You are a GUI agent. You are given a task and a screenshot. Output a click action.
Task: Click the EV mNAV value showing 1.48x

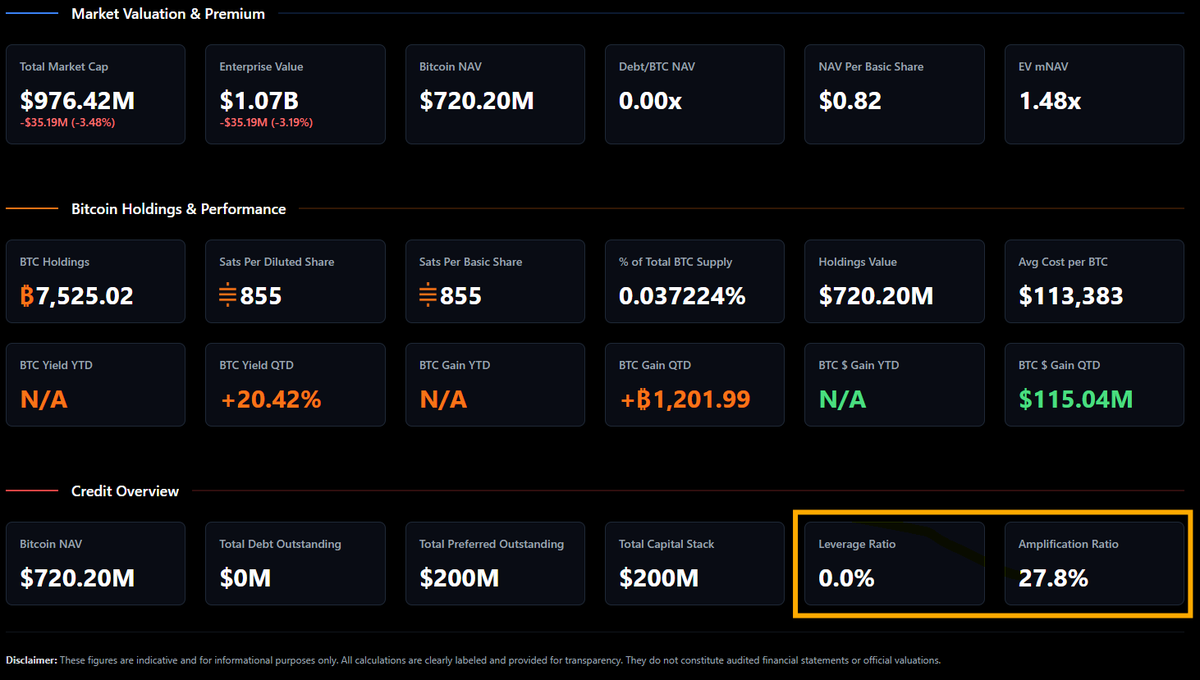click(x=1048, y=101)
